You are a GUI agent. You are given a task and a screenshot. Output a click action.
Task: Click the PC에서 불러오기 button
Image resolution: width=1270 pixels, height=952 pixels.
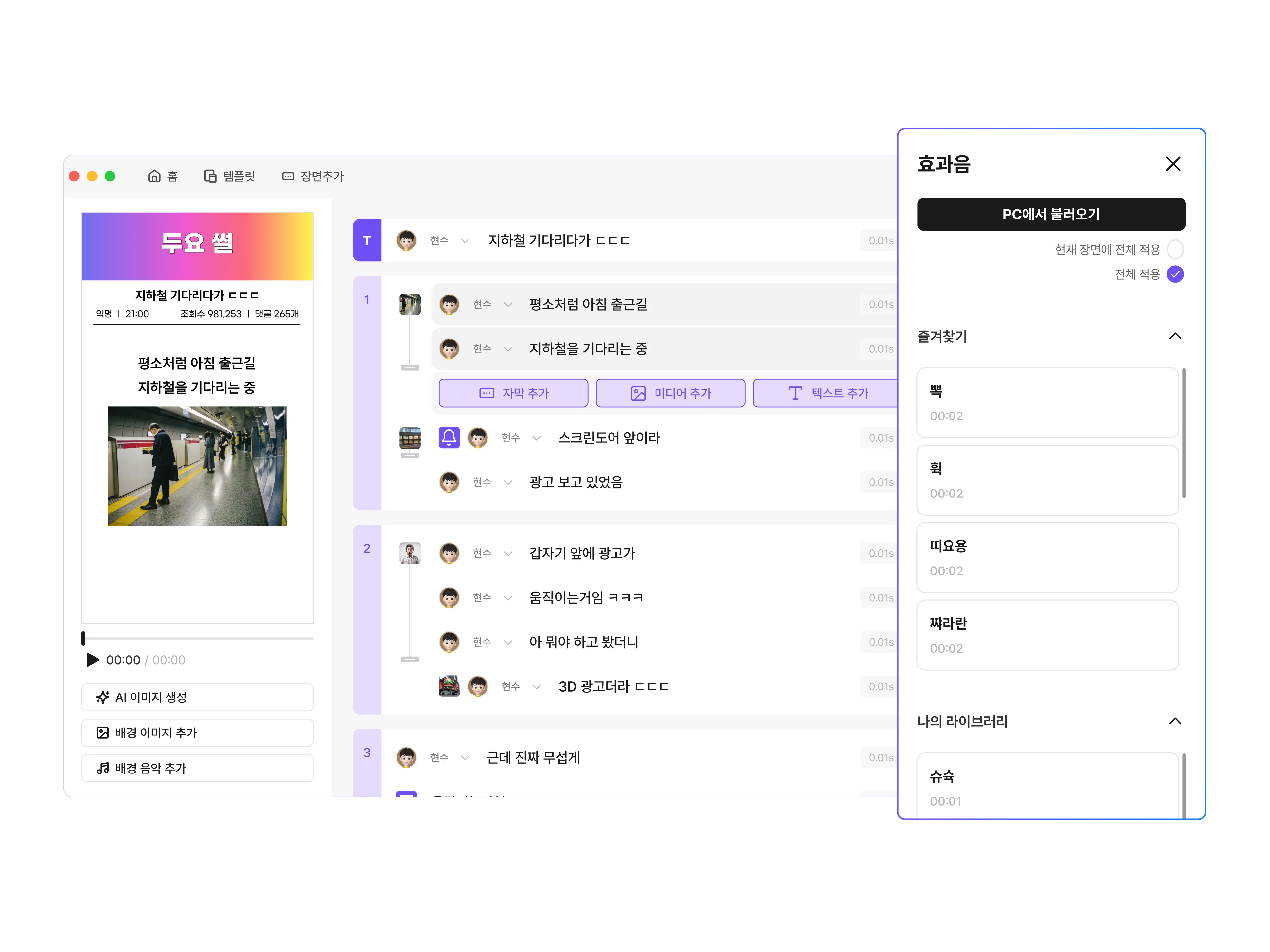click(x=1051, y=214)
